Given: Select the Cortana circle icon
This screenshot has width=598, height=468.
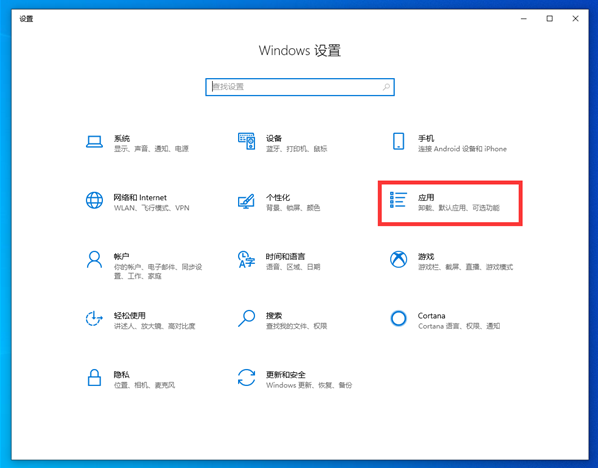Looking at the screenshot, I should pyautogui.click(x=399, y=318).
